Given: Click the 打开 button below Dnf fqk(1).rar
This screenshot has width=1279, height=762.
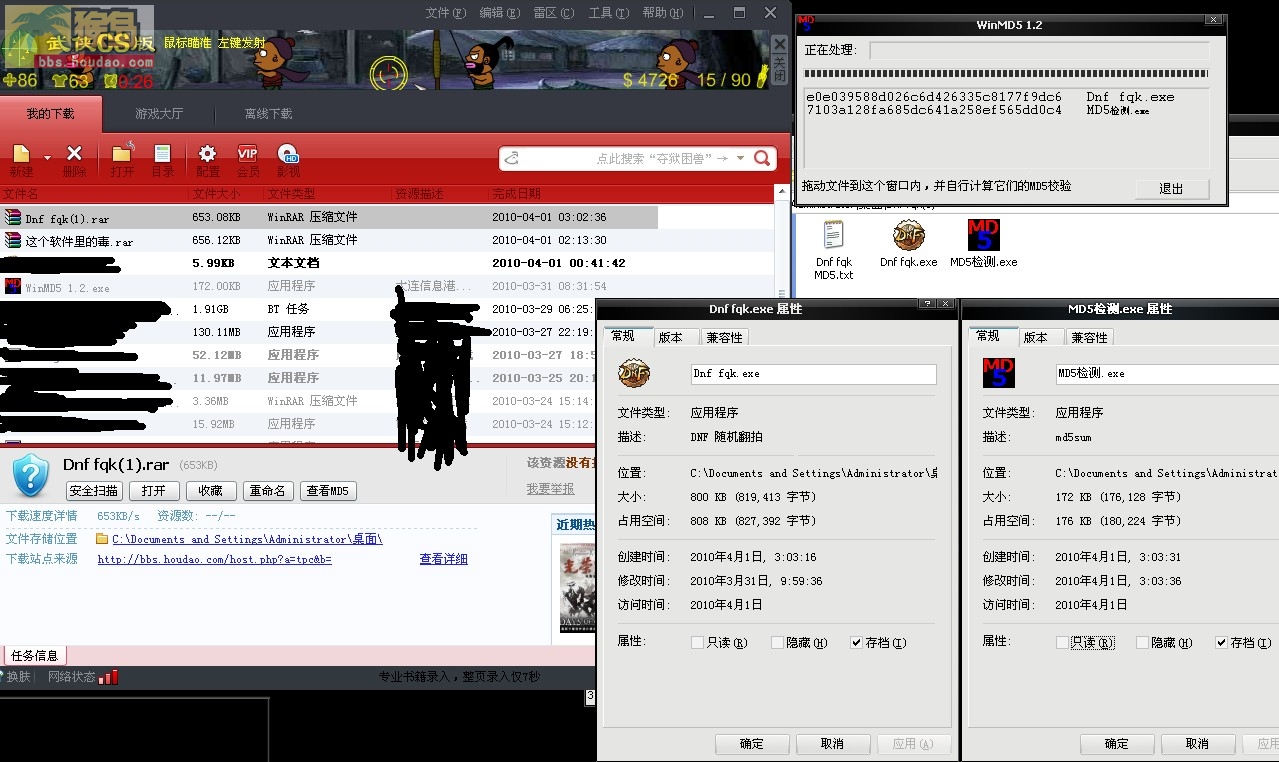Looking at the screenshot, I should pyautogui.click(x=154, y=491).
